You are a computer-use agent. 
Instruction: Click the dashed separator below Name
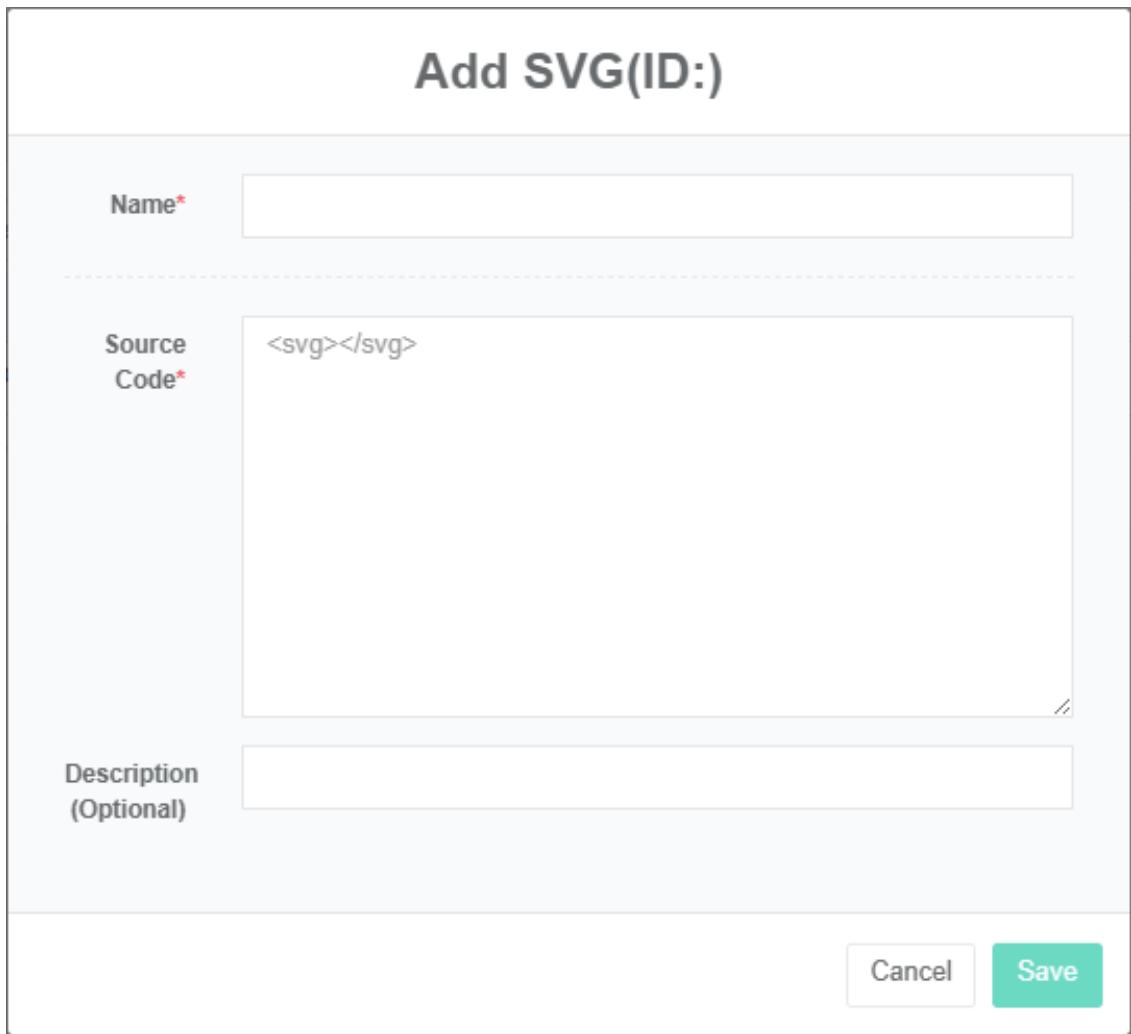click(x=568, y=277)
